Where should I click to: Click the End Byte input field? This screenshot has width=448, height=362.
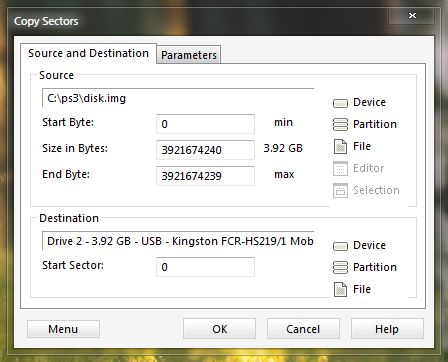(x=205, y=176)
